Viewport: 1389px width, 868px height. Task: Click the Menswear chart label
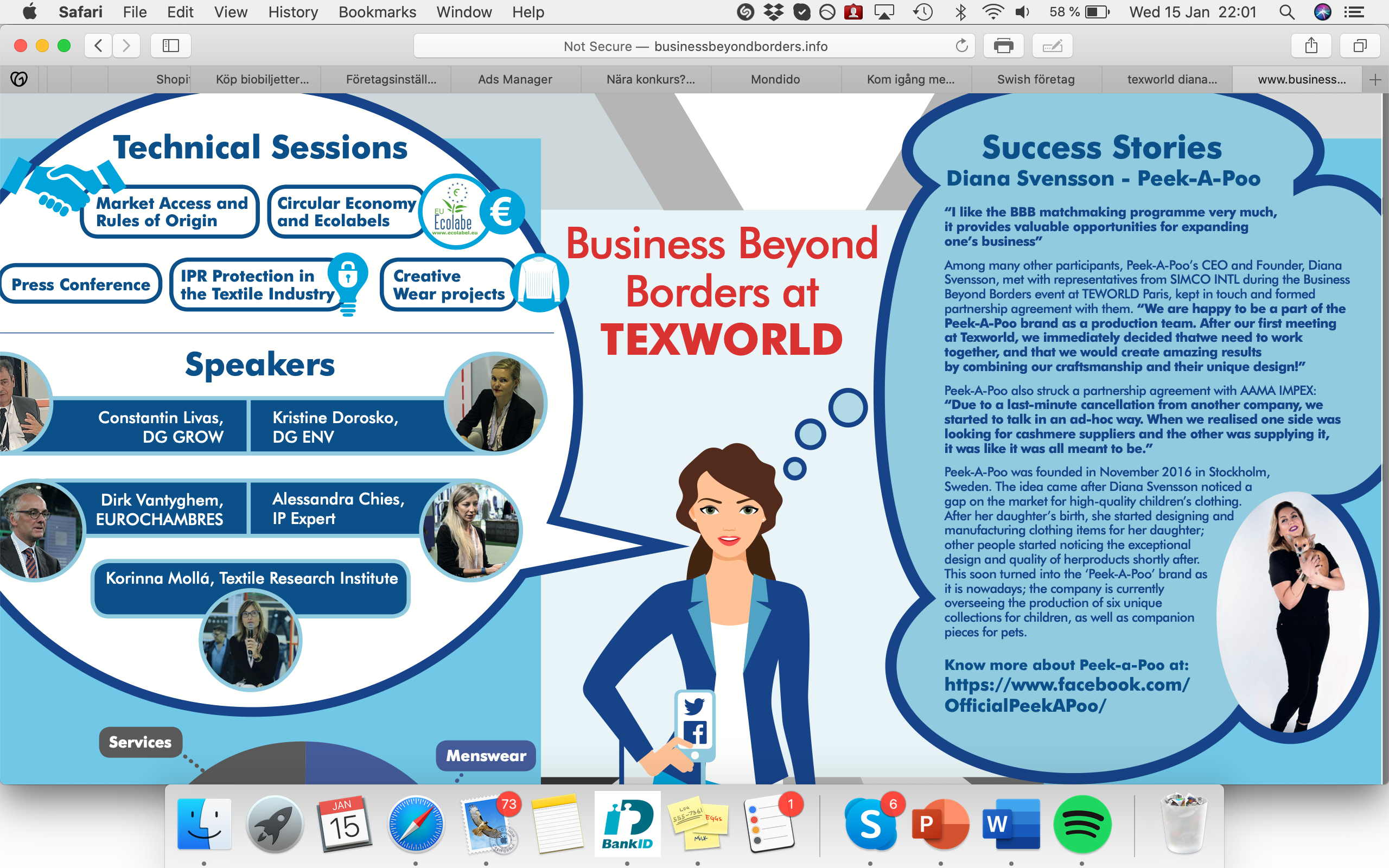click(486, 756)
